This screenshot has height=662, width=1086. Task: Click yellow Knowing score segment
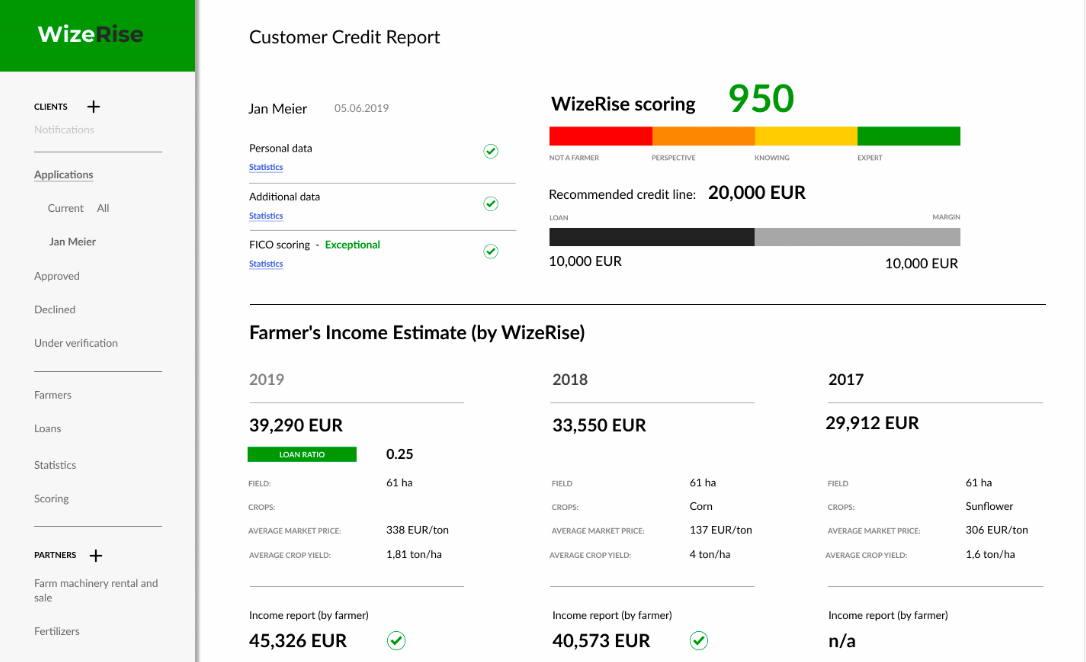pos(806,136)
